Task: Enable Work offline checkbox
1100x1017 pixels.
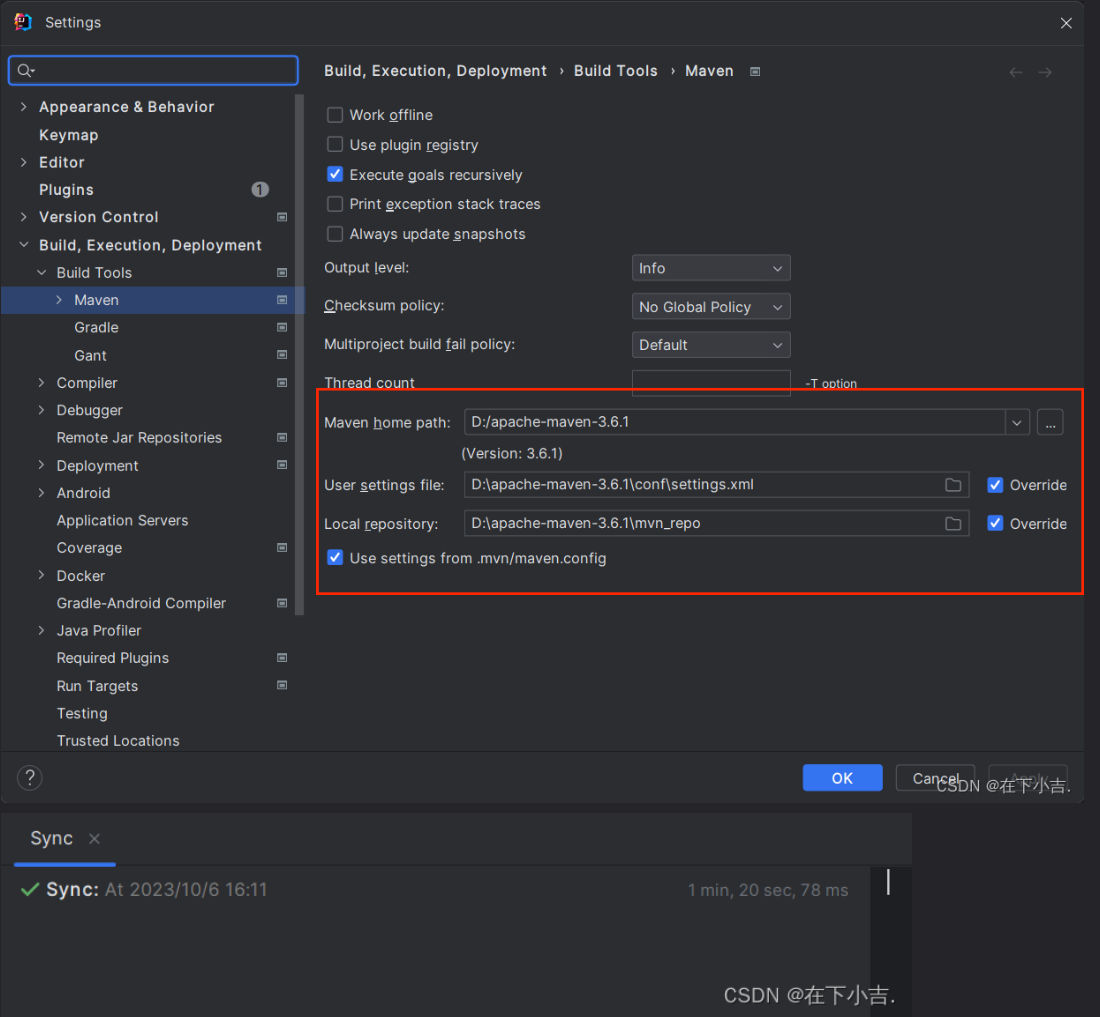Action: pyautogui.click(x=335, y=115)
